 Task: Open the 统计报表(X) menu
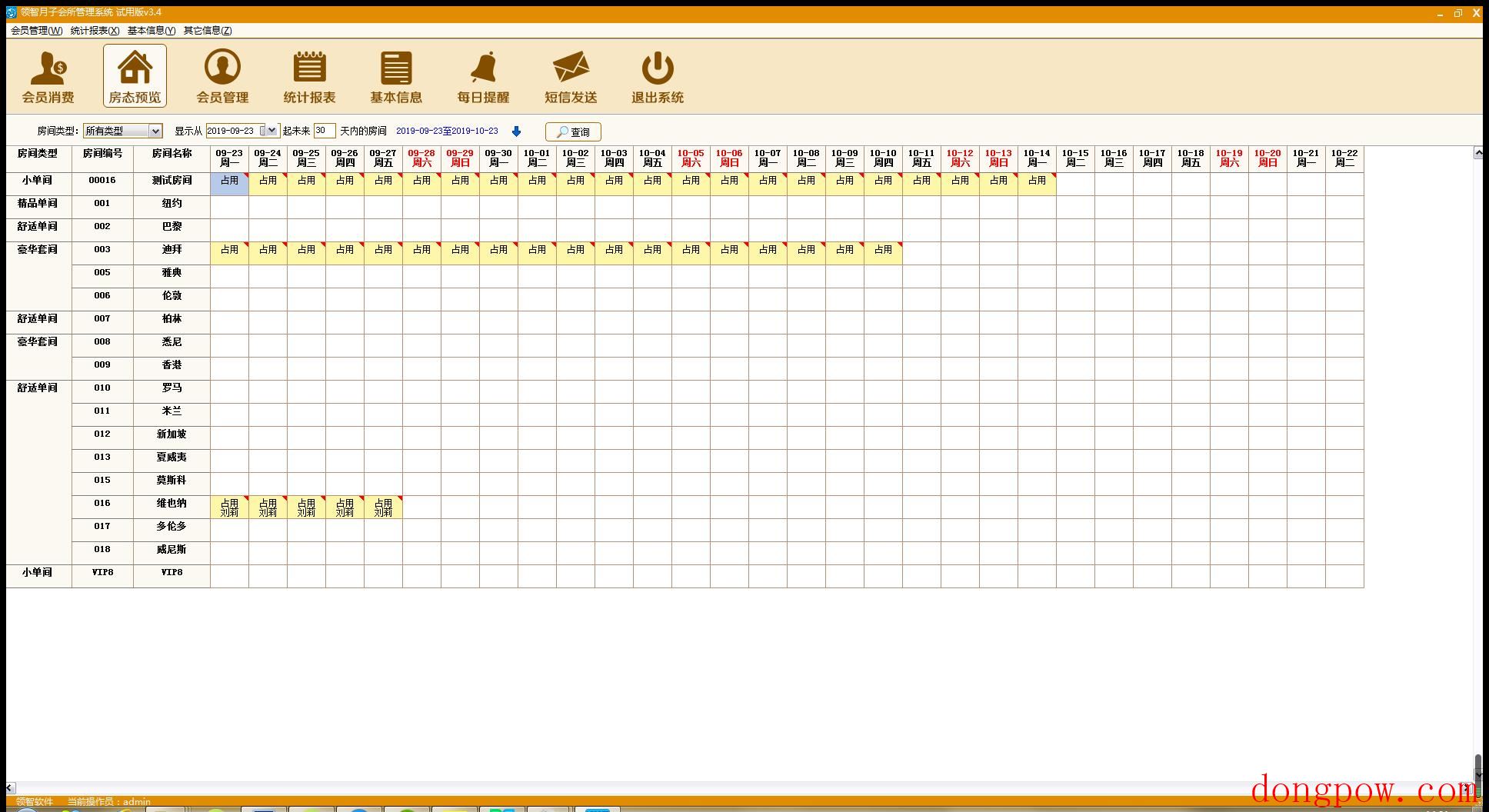click(x=95, y=31)
